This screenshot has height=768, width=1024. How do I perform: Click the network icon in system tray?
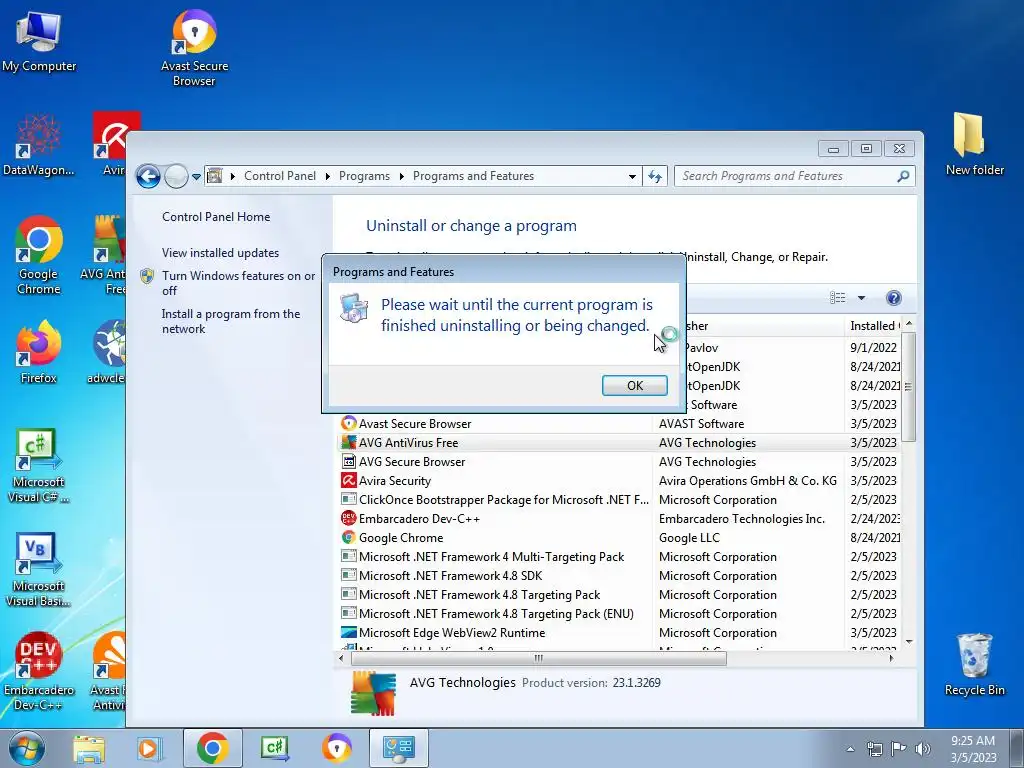874,749
